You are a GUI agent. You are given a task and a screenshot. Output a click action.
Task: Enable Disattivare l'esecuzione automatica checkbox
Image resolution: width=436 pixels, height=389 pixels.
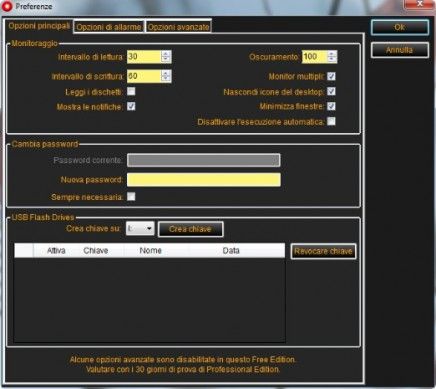[331, 121]
